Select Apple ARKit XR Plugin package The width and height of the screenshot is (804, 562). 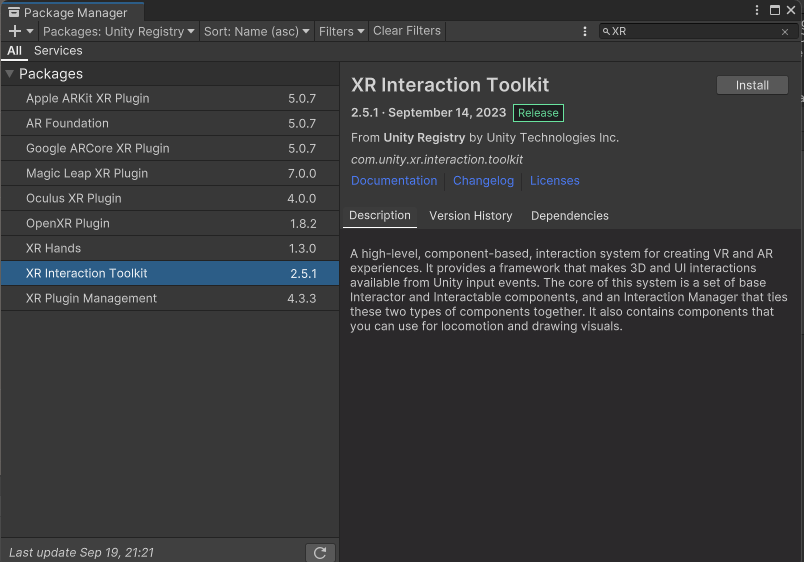[170, 98]
